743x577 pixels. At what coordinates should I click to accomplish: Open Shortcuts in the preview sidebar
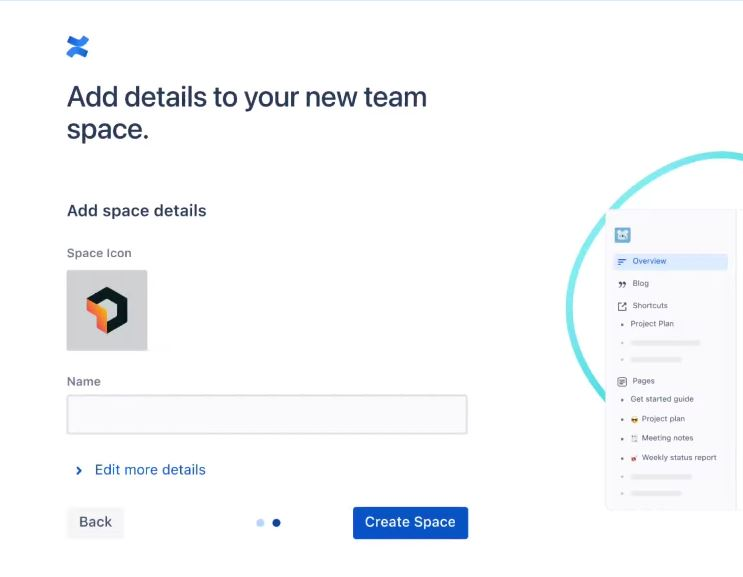pos(650,306)
